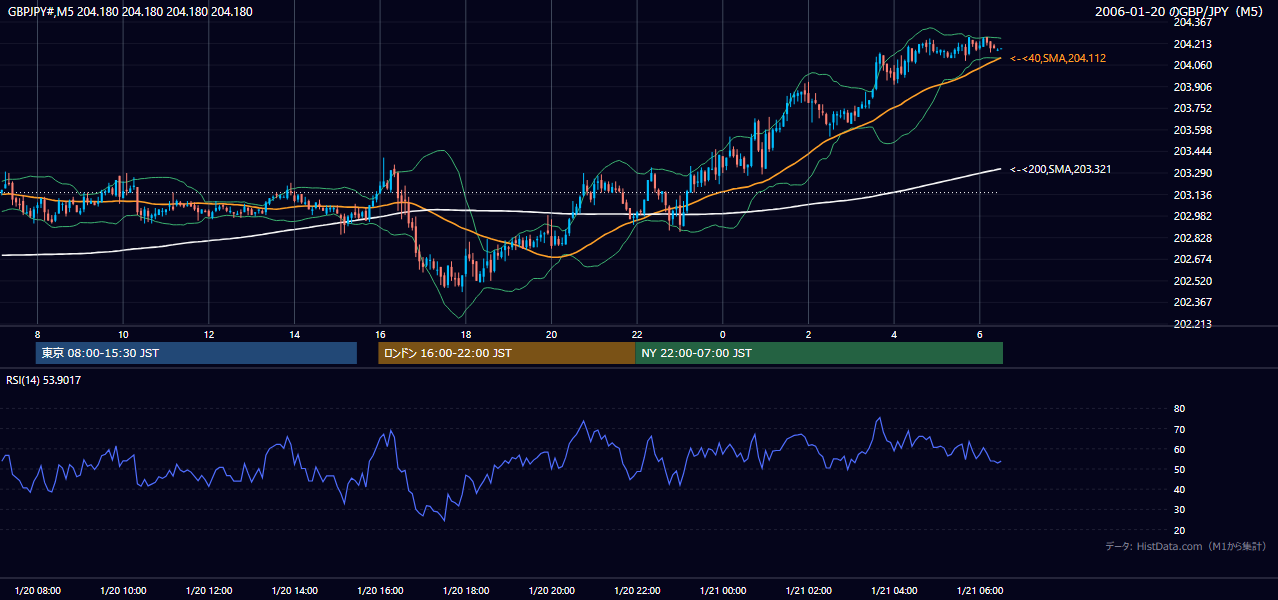1278x600 pixels.
Task: Click date label 1/20 20:00 at the bottom
Action: (x=552, y=591)
